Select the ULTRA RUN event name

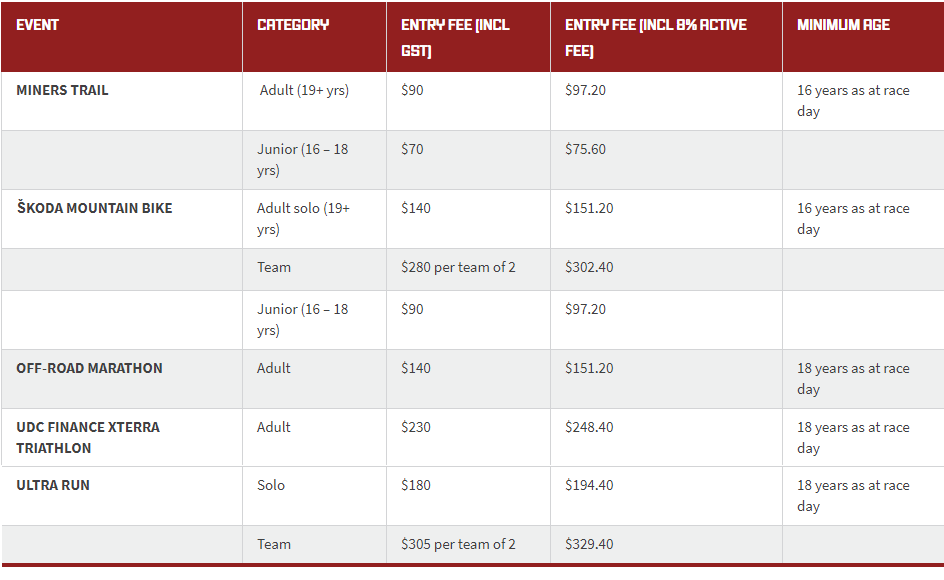pyautogui.click(x=53, y=485)
